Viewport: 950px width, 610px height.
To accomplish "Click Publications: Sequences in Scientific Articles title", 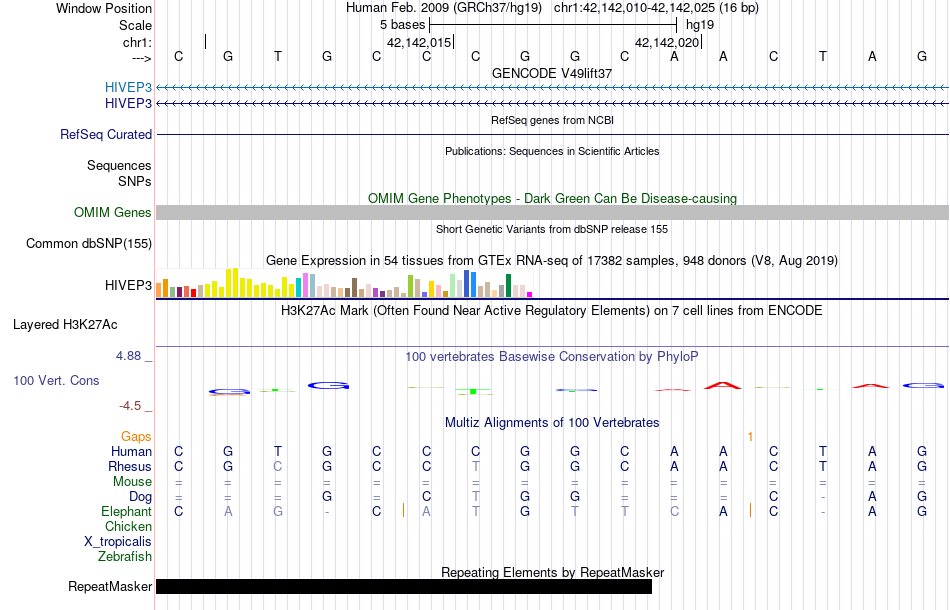I will 552,151.
